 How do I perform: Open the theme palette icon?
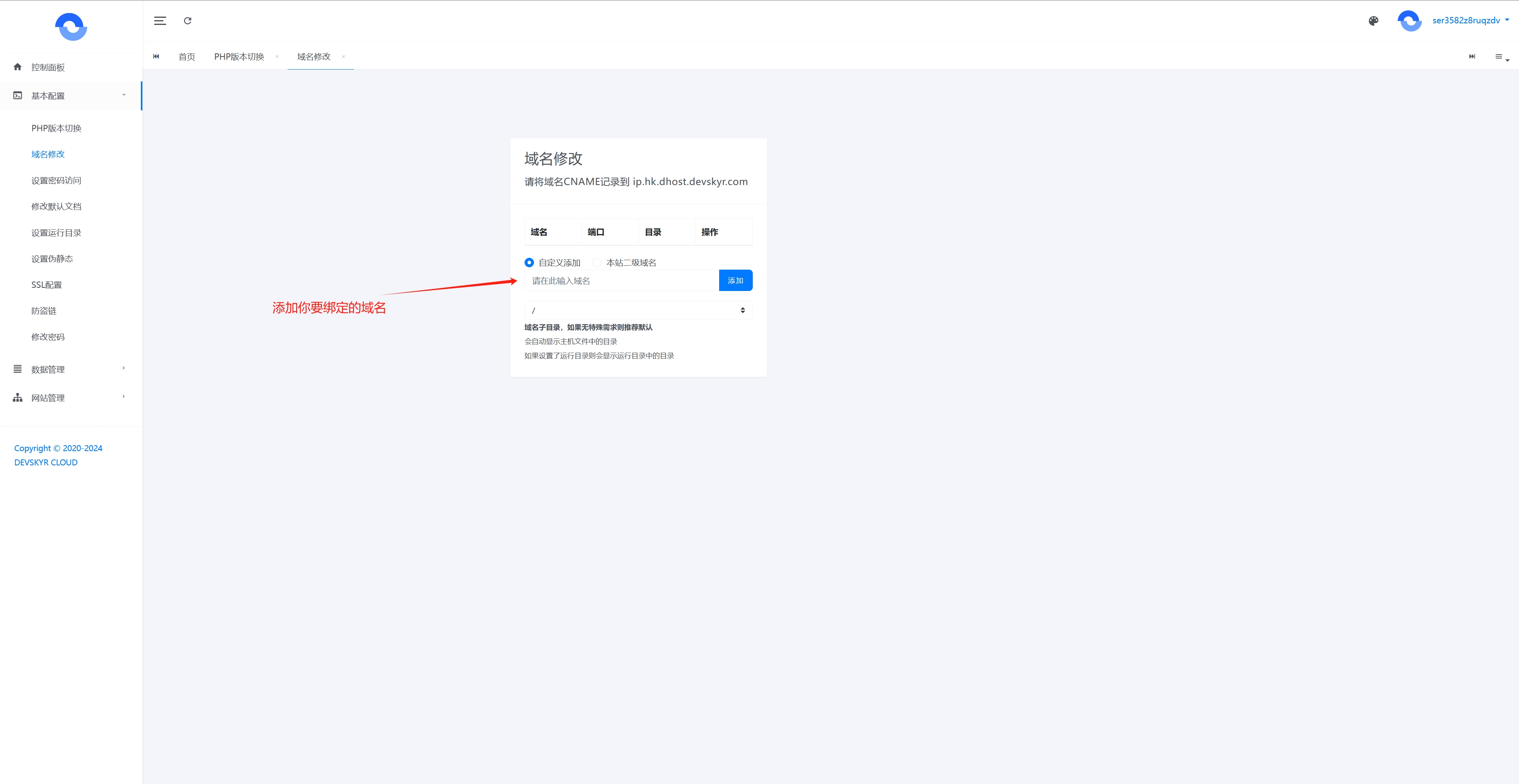pyautogui.click(x=1373, y=21)
